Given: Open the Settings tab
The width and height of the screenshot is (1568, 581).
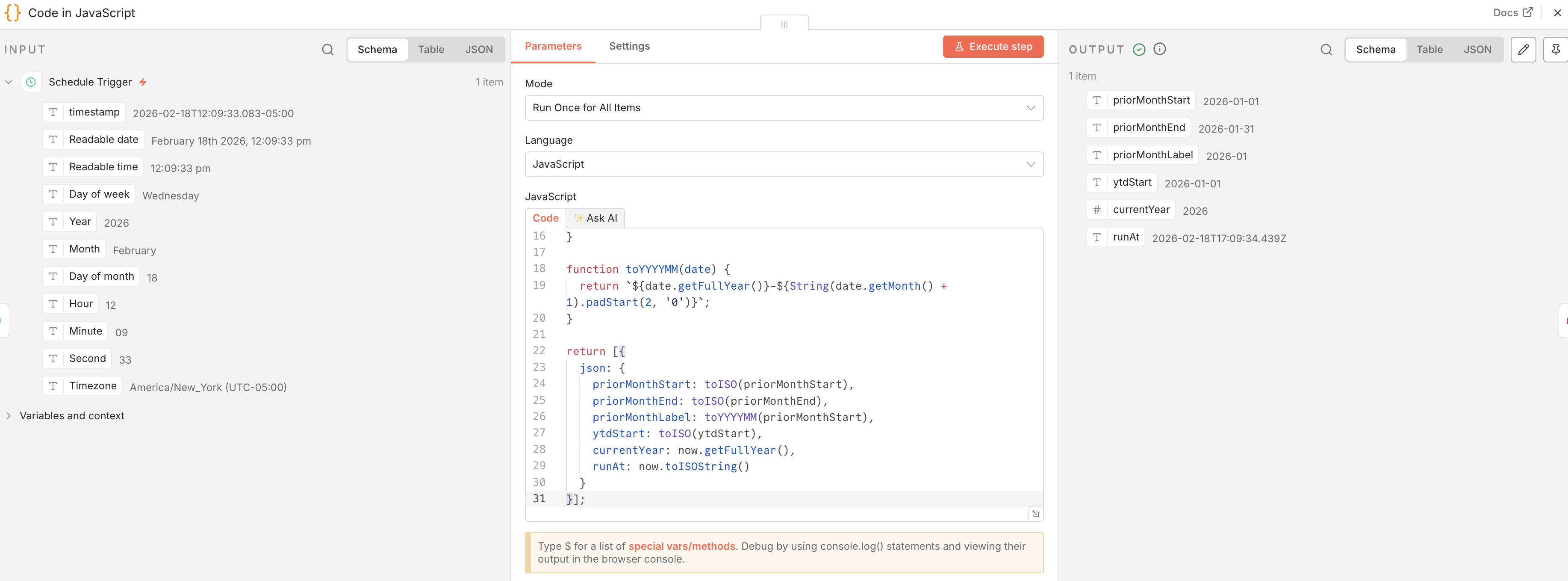Looking at the screenshot, I should 629,46.
